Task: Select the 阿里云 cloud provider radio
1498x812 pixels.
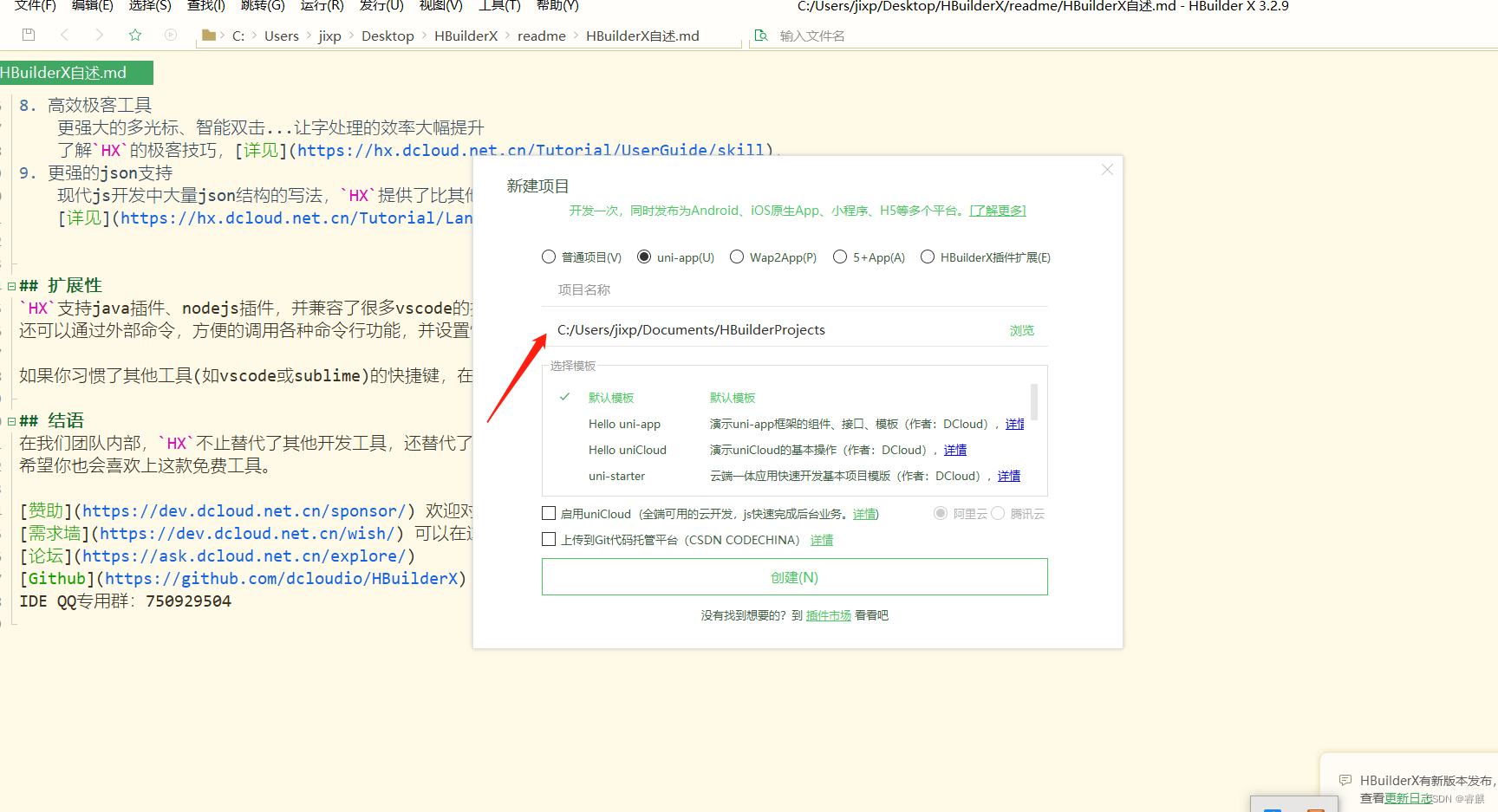Action: click(x=941, y=514)
